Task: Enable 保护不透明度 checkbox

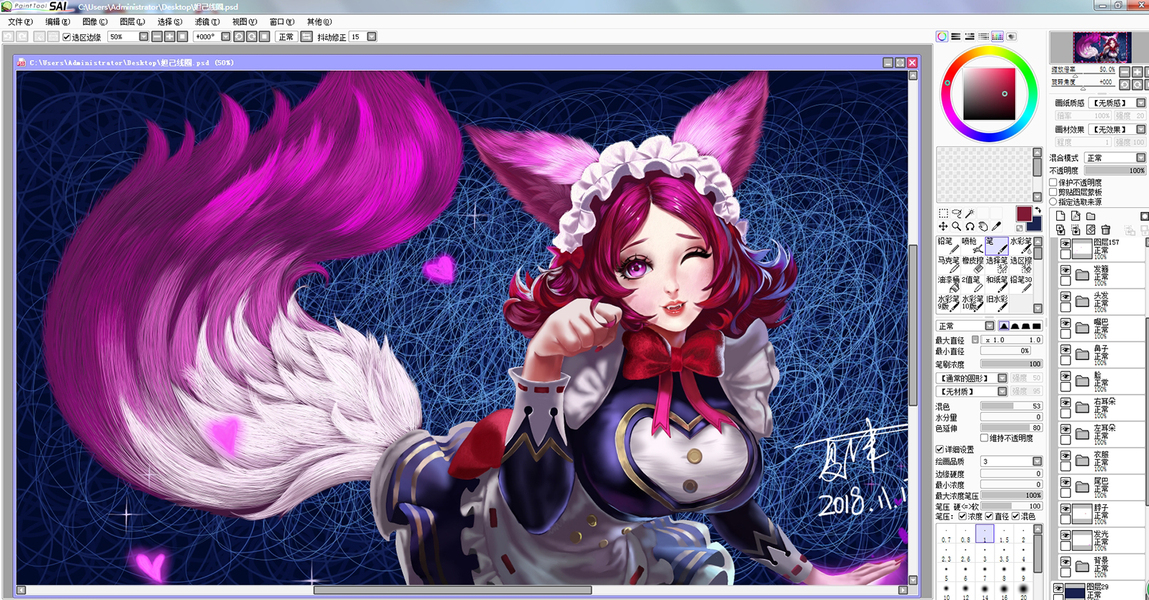Action: [1054, 182]
